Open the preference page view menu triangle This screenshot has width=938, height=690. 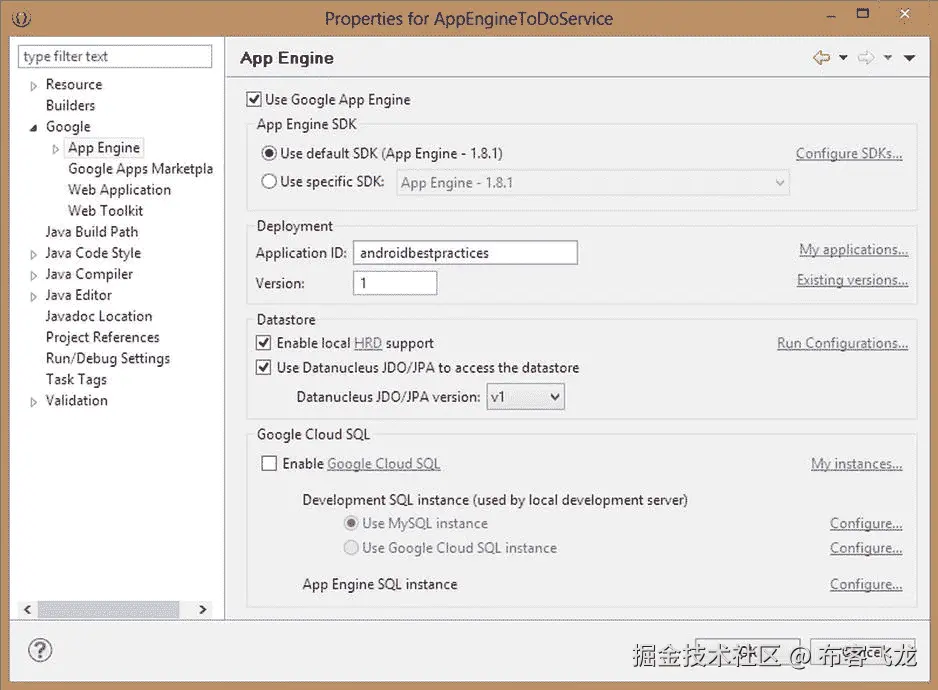[909, 58]
